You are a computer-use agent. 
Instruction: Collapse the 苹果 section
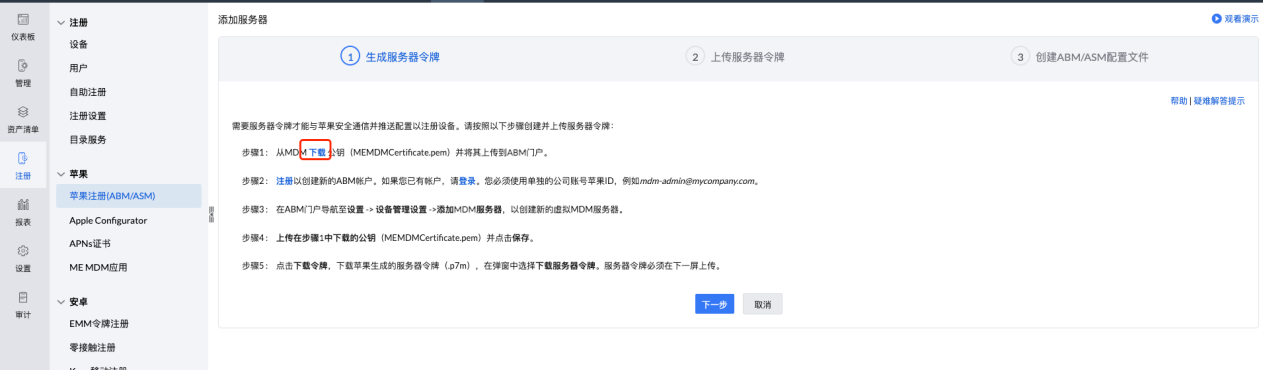pyautogui.click(x=61, y=173)
